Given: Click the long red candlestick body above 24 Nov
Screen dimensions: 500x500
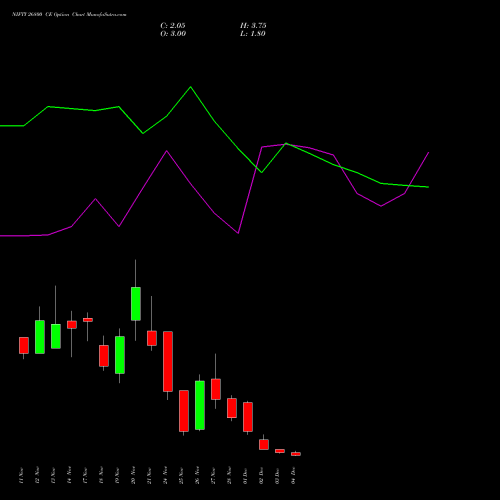Looking at the screenshot, I should click(x=168, y=361).
